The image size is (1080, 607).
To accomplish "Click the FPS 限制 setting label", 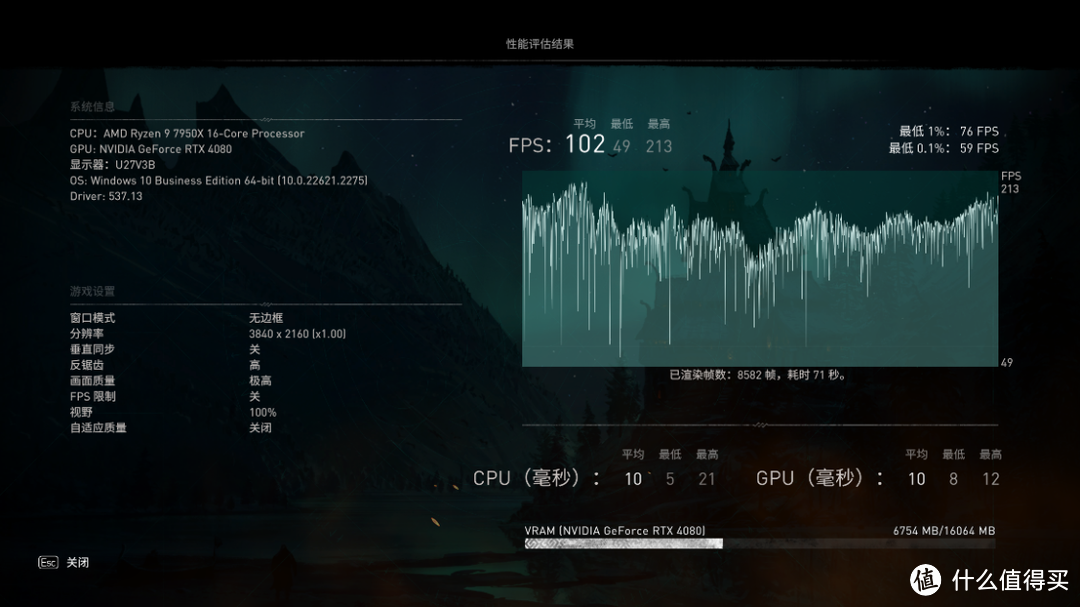I will pyautogui.click(x=92, y=396).
